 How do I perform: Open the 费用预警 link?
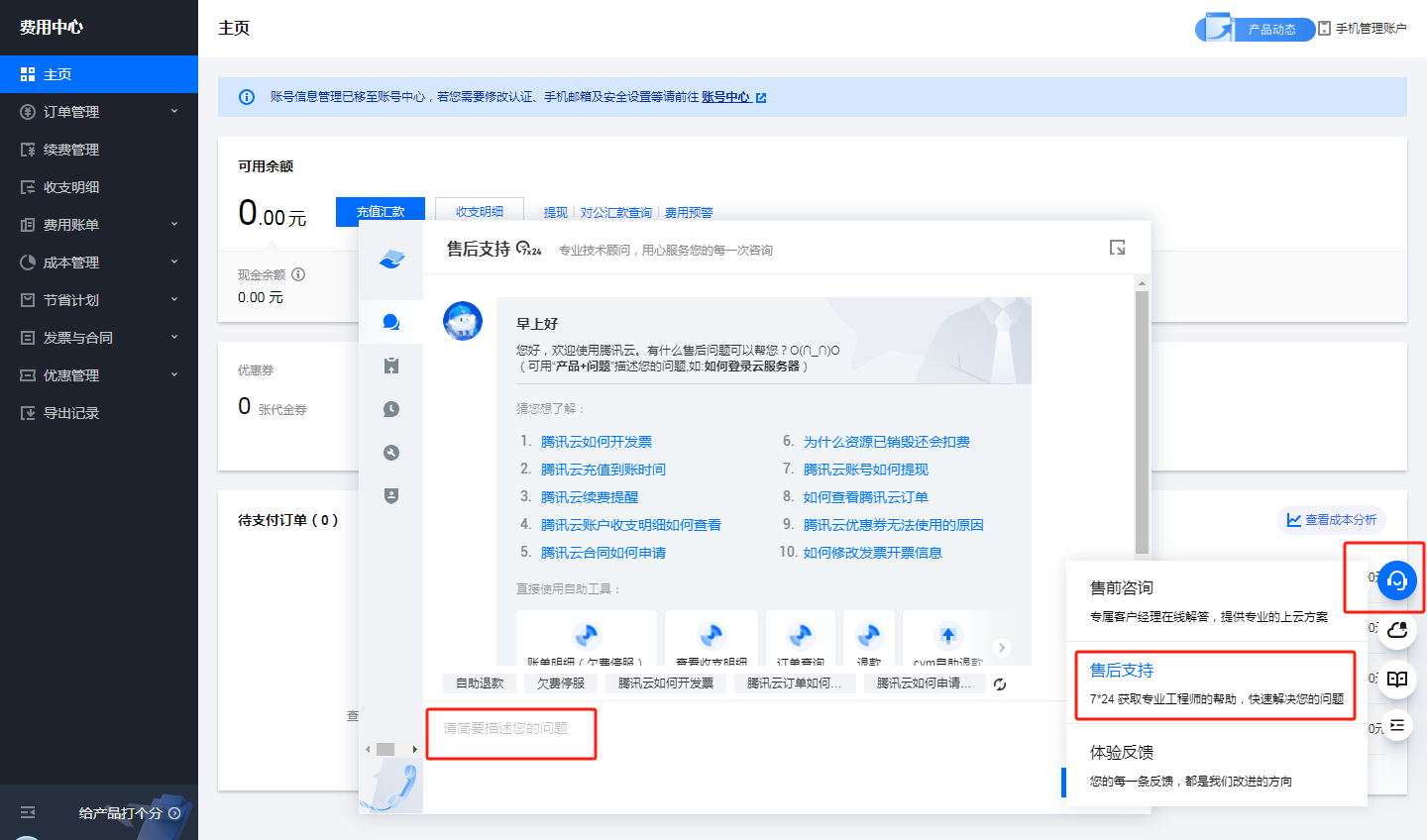pos(689,213)
